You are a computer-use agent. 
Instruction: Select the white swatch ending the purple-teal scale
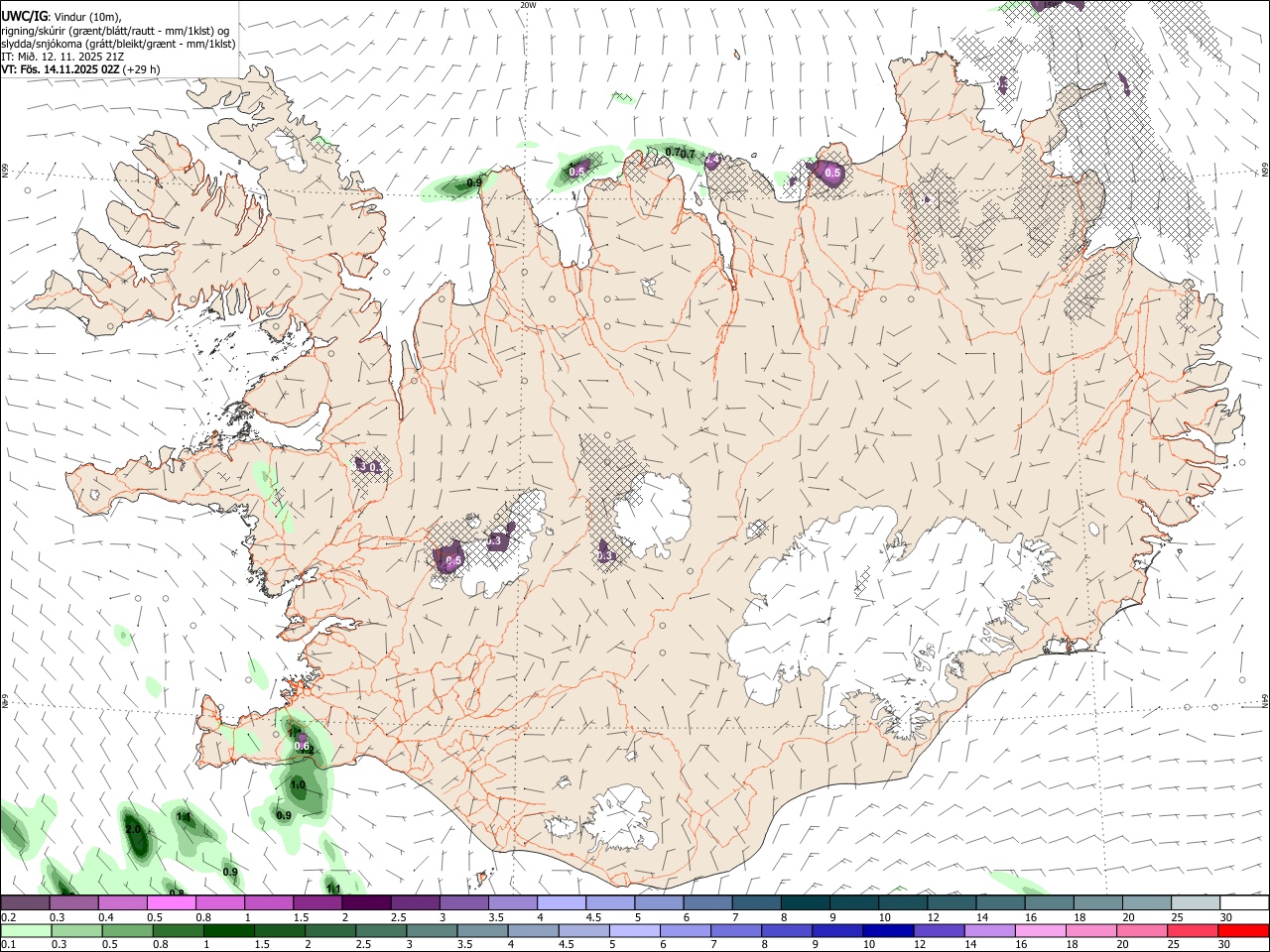(x=1244, y=902)
